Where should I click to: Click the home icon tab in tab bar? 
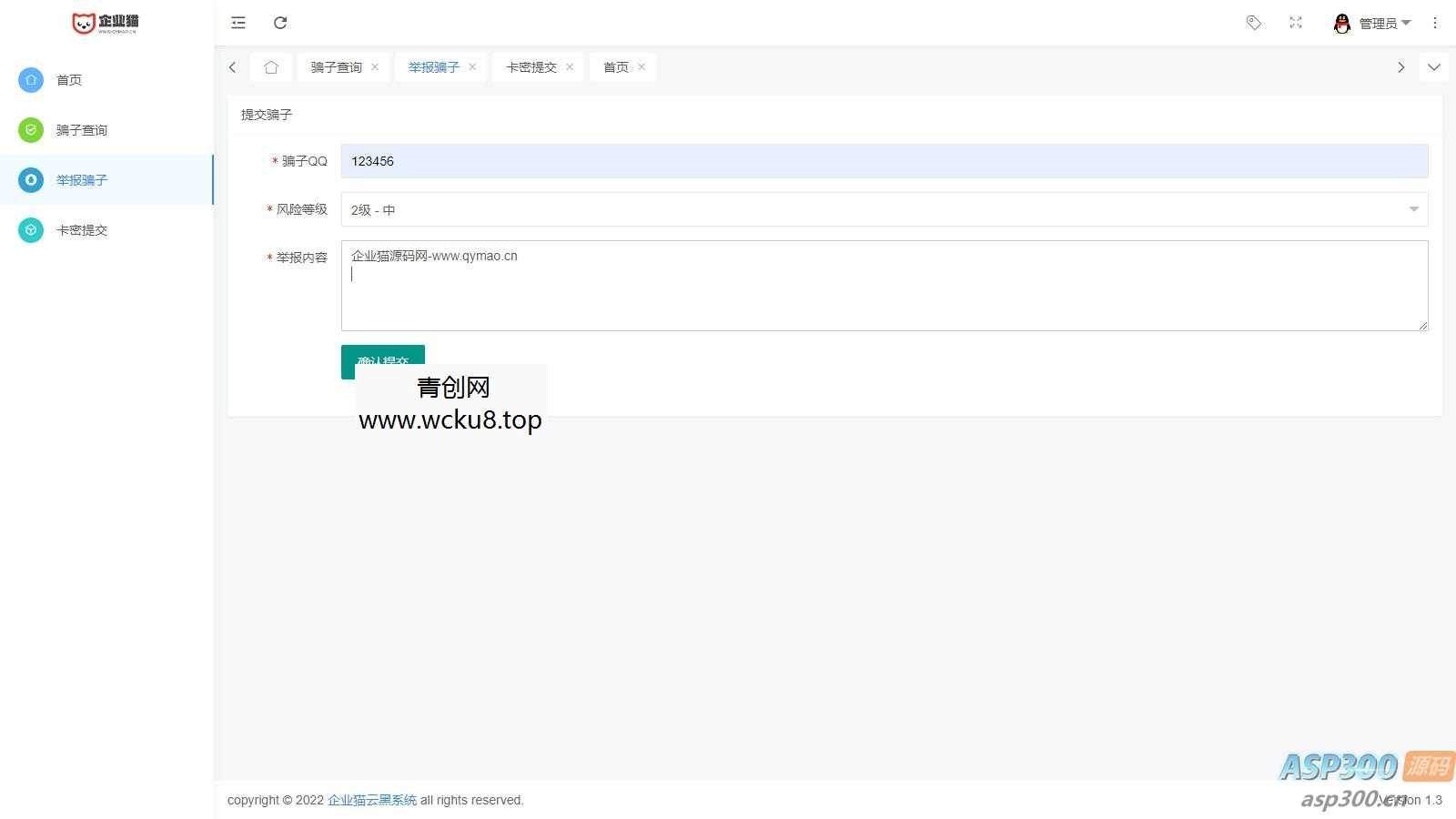[270, 66]
